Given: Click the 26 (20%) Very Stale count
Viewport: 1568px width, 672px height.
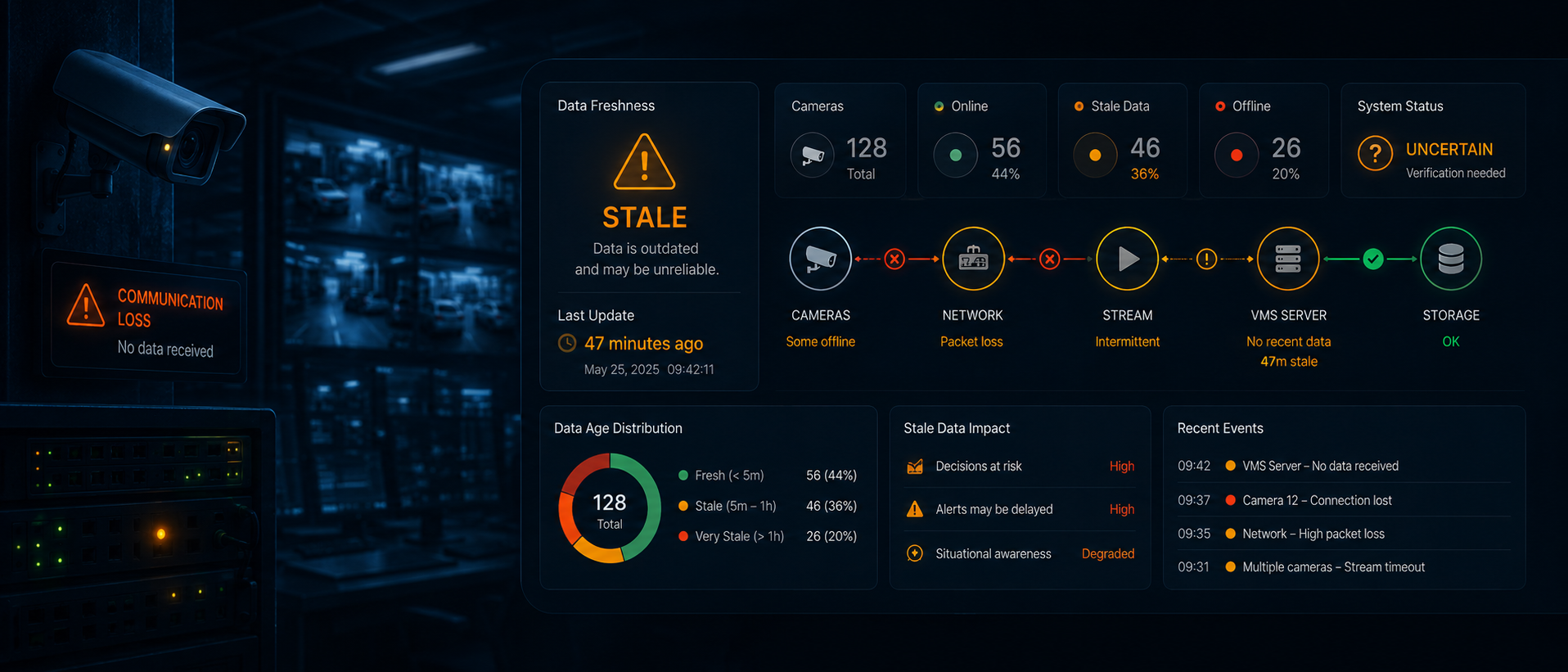Looking at the screenshot, I should tap(831, 536).
